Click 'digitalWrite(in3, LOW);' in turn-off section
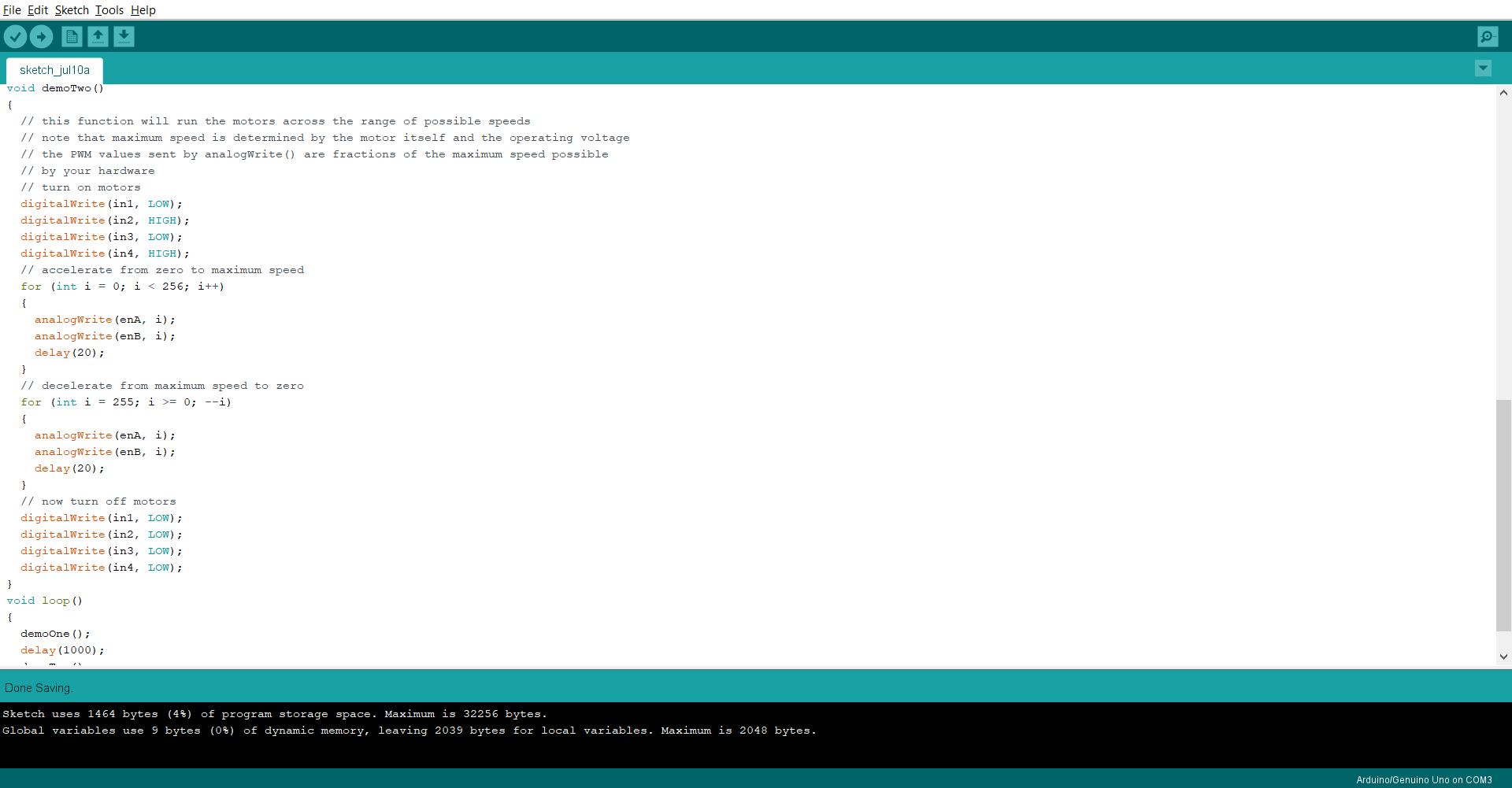This screenshot has width=1512, height=788. [102, 551]
